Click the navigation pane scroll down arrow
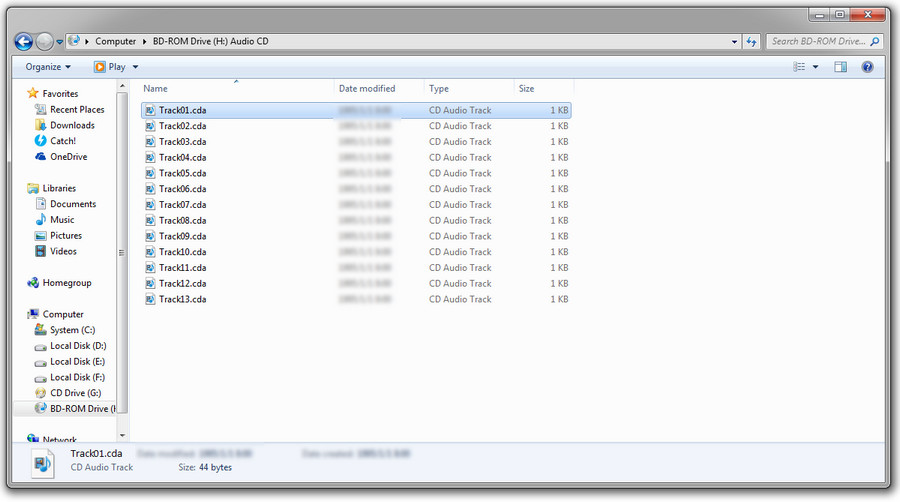 [124, 435]
